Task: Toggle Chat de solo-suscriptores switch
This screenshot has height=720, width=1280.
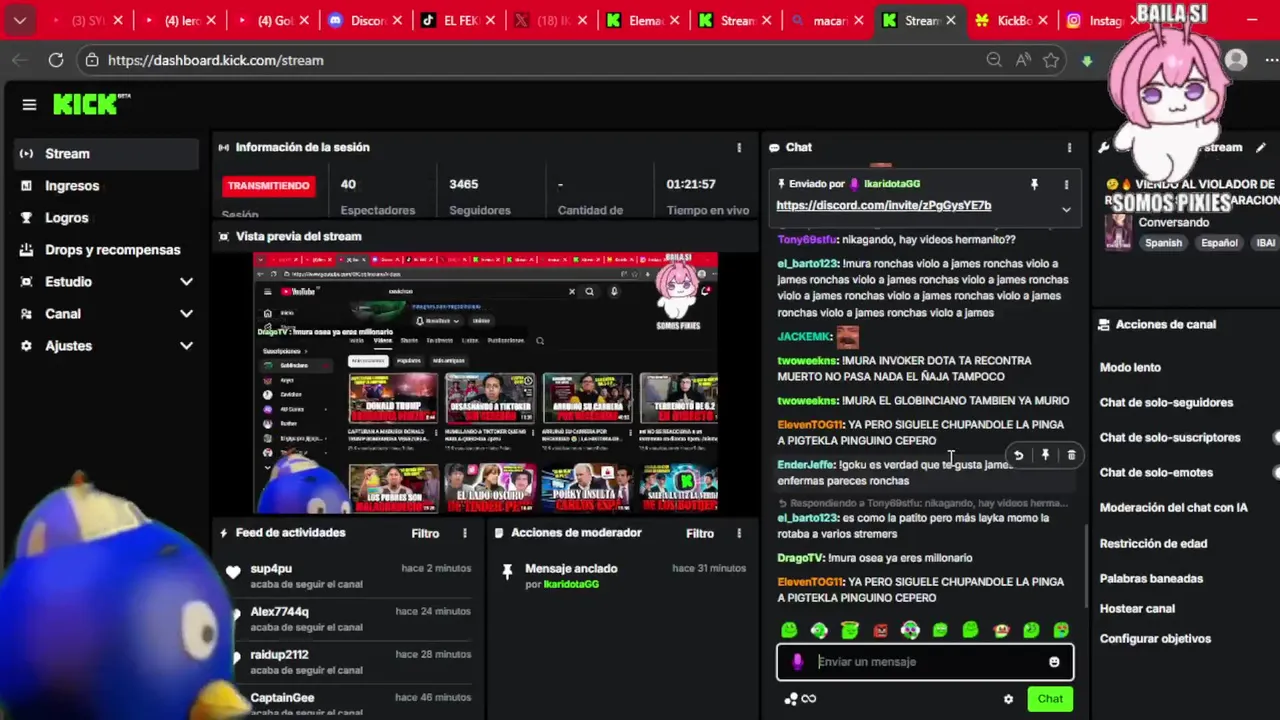Action: click(x=1277, y=437)
